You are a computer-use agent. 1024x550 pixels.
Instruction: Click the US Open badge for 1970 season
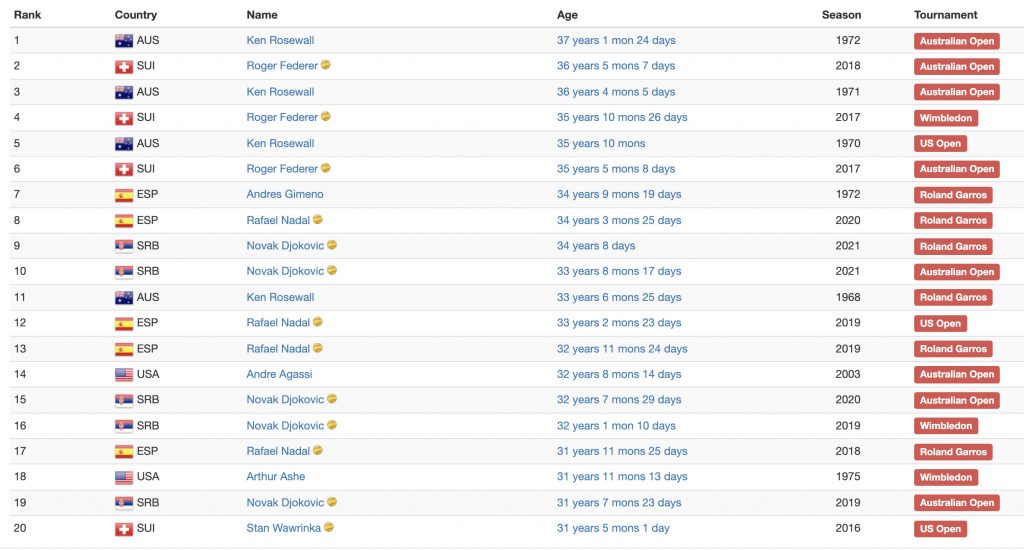tap(940, 144)
